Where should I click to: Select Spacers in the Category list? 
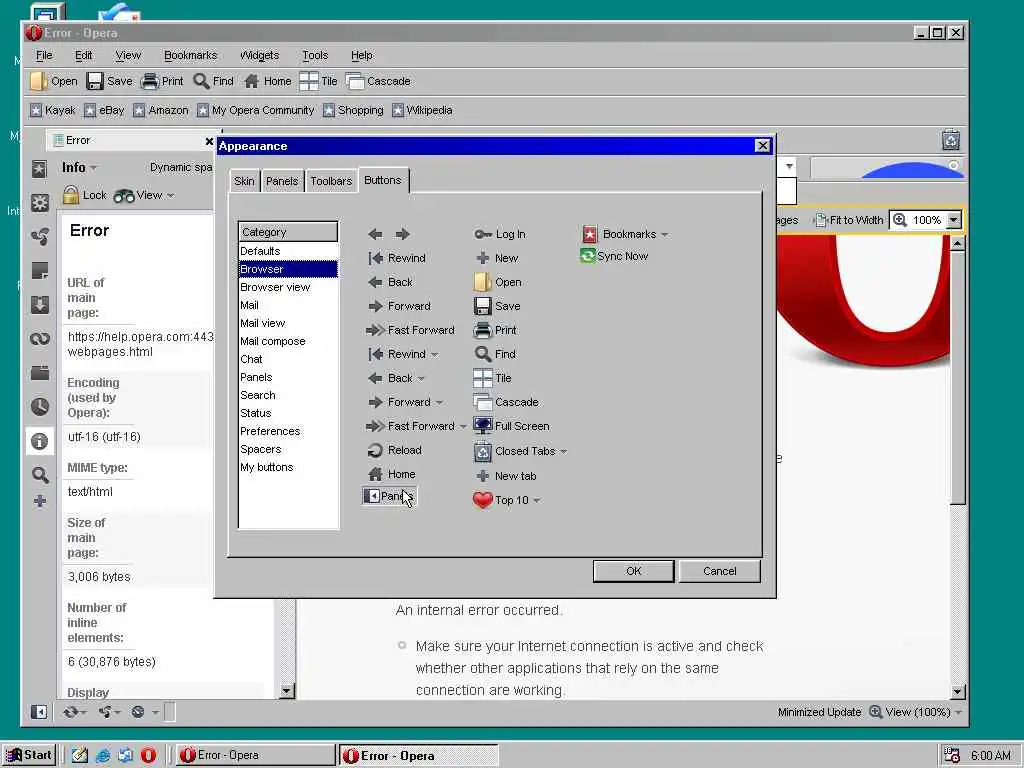(288, 449)
